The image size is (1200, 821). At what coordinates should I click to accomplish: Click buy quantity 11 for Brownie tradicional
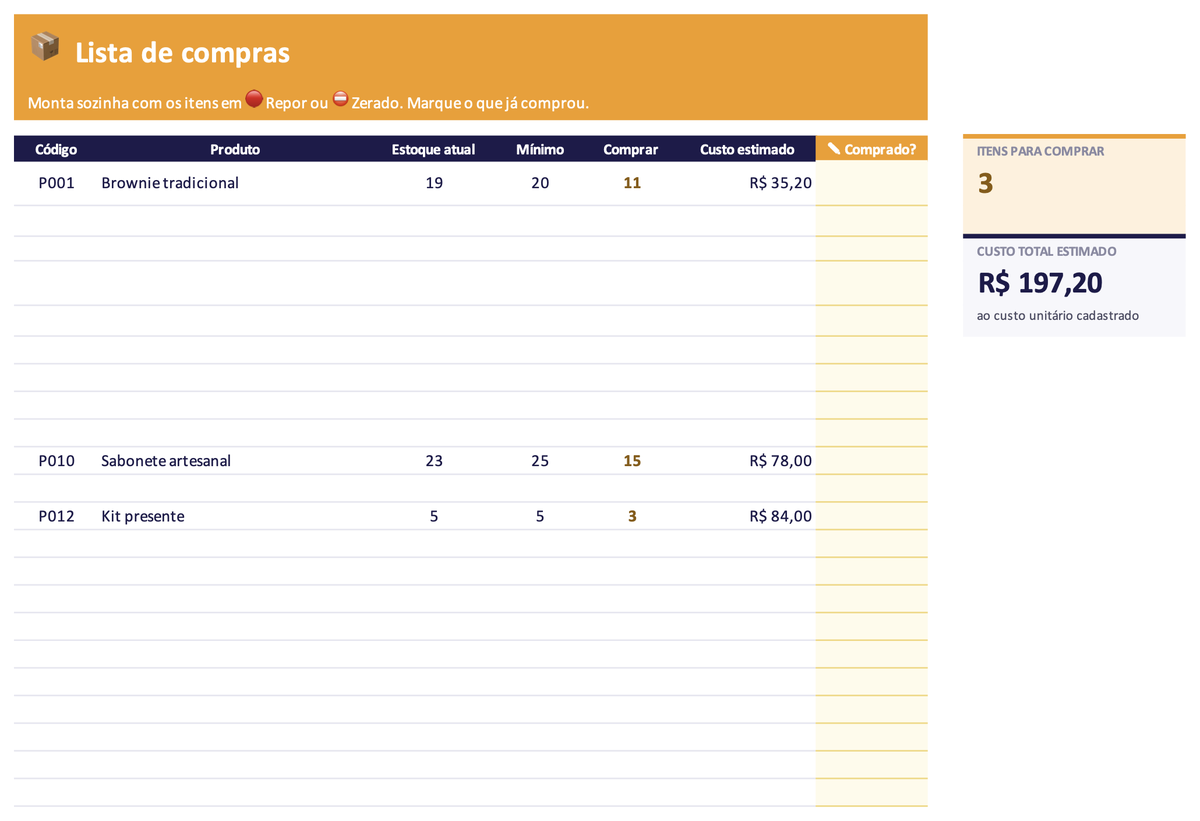(x=632, y=183)
